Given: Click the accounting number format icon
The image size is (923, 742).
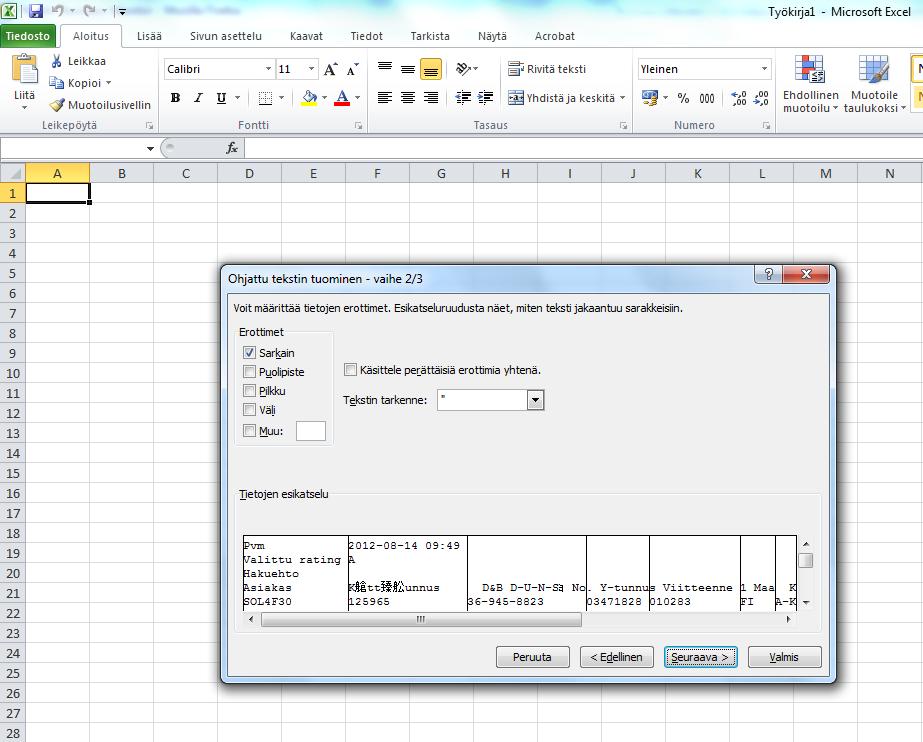Looking at the screenshot, I should pyautogui.click(x=650, y=98).
